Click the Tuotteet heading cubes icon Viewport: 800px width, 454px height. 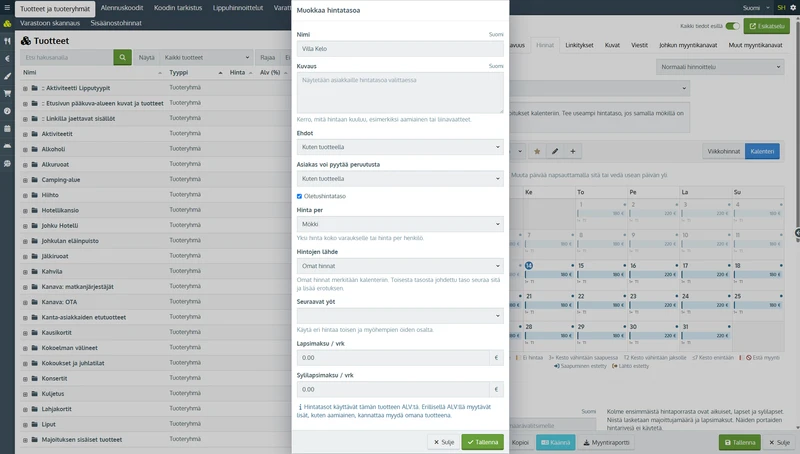(26, 41)
